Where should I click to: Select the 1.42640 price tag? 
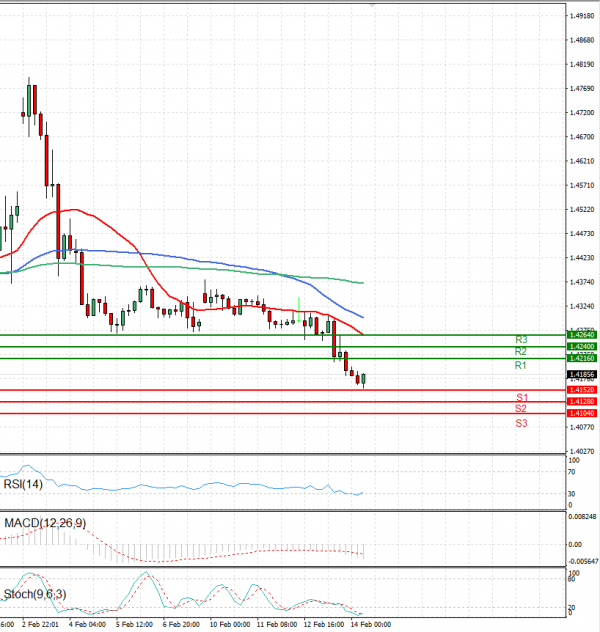tap(582, 335)
